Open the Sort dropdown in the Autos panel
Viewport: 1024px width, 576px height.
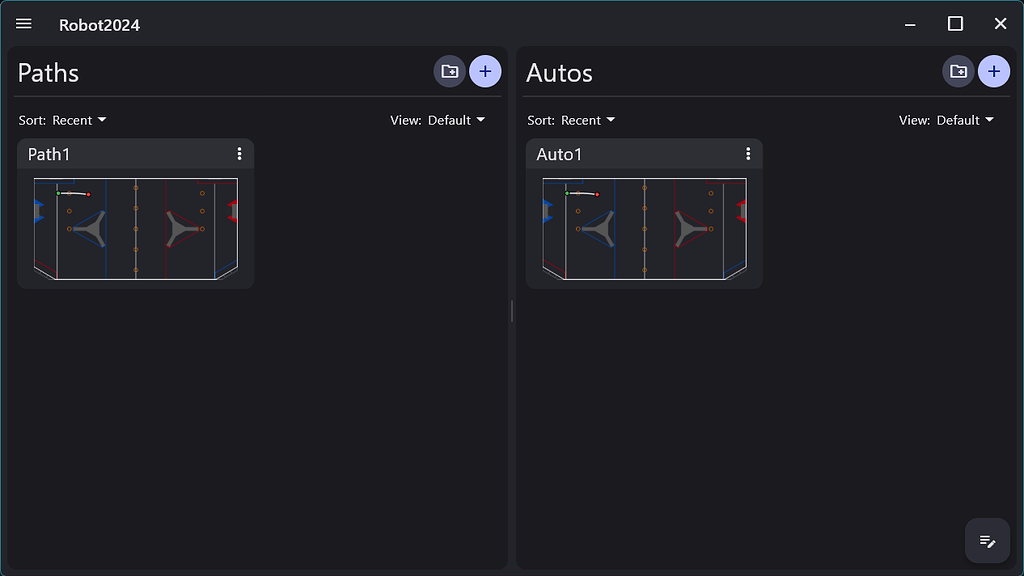(572, 120)
